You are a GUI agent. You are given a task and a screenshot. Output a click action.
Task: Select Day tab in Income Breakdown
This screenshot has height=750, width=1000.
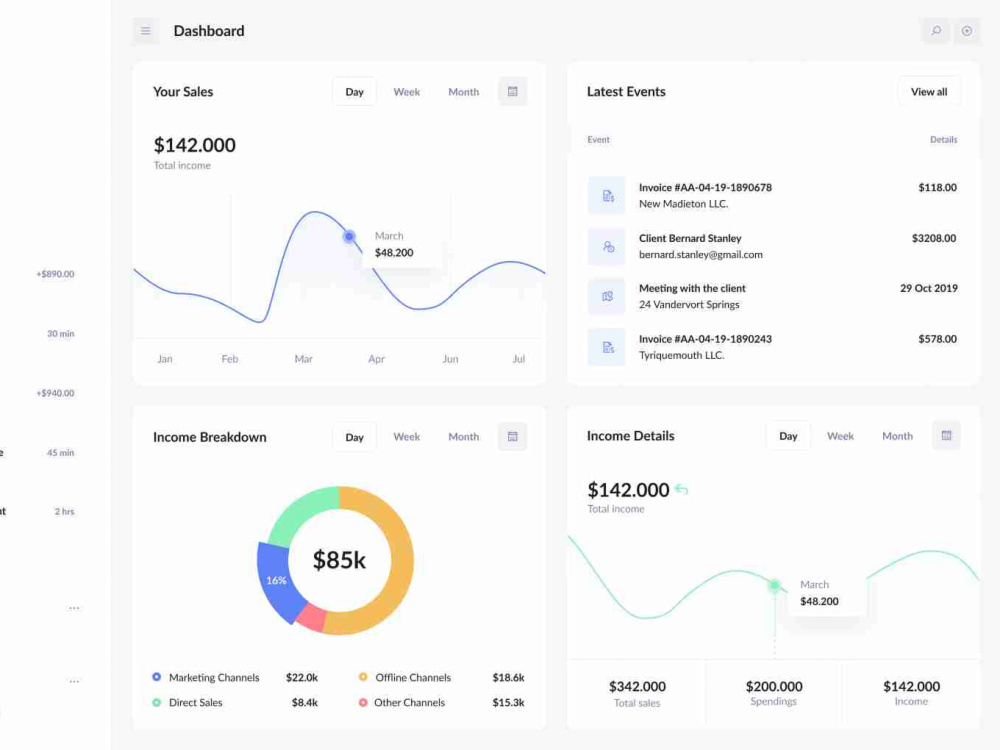click(x=355, y=437)
